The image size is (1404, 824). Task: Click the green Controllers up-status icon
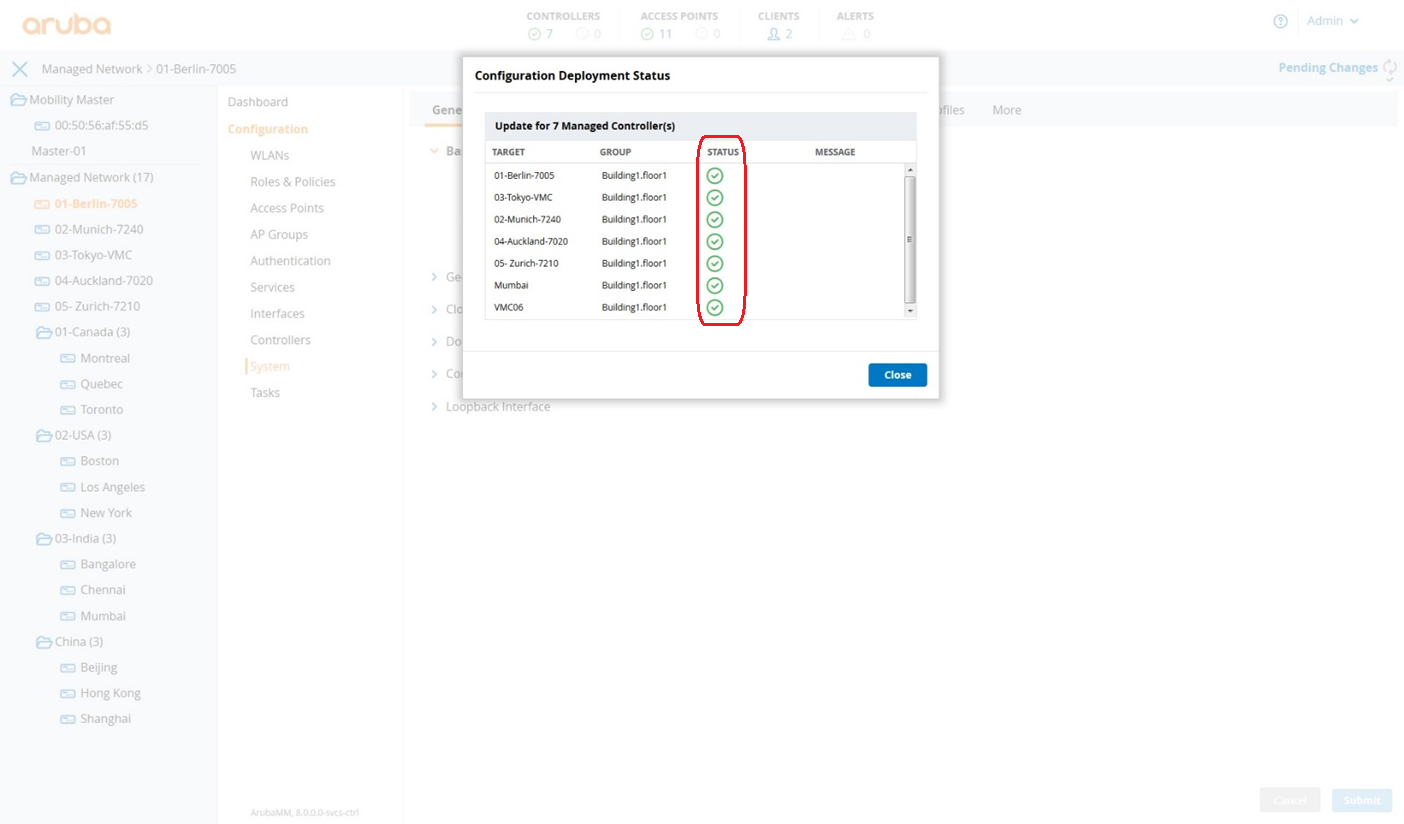(534, 34)
